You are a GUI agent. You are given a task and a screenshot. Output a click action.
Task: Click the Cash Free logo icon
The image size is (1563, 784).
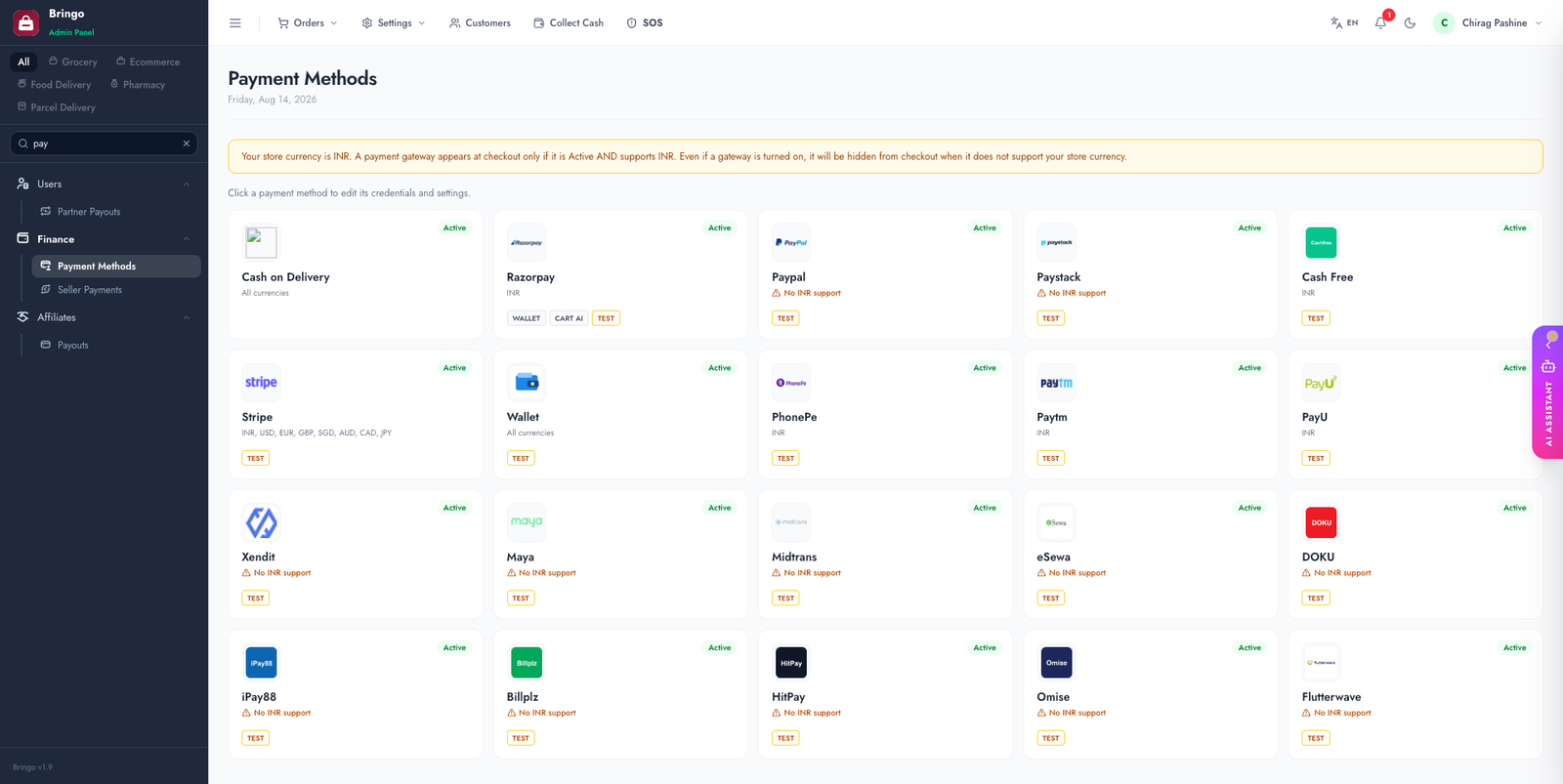pyautogui.click(x=1321, y=242)
